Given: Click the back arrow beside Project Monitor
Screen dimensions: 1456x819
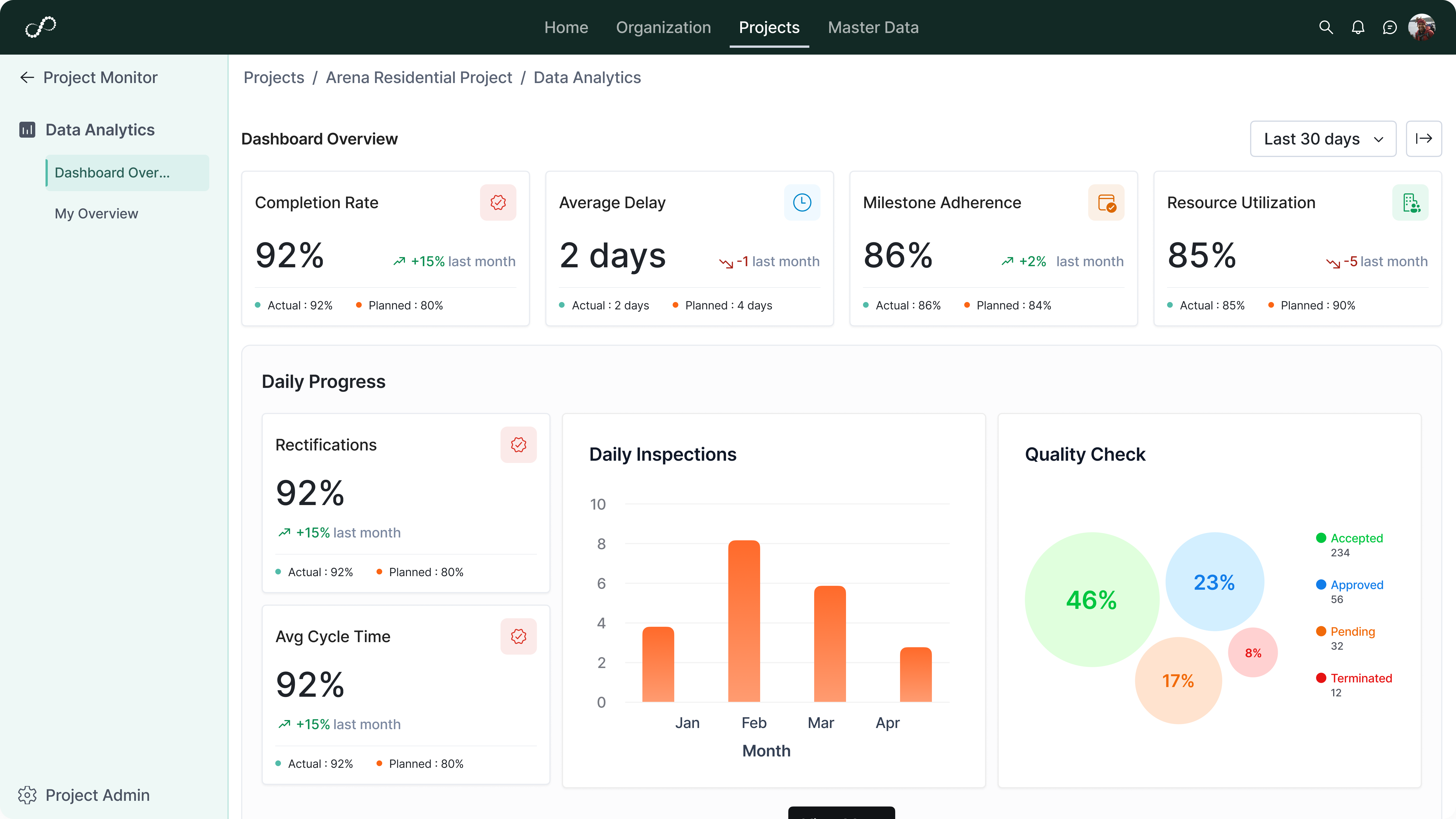Looking at the screenshot, I should click(x=27, y=77).
